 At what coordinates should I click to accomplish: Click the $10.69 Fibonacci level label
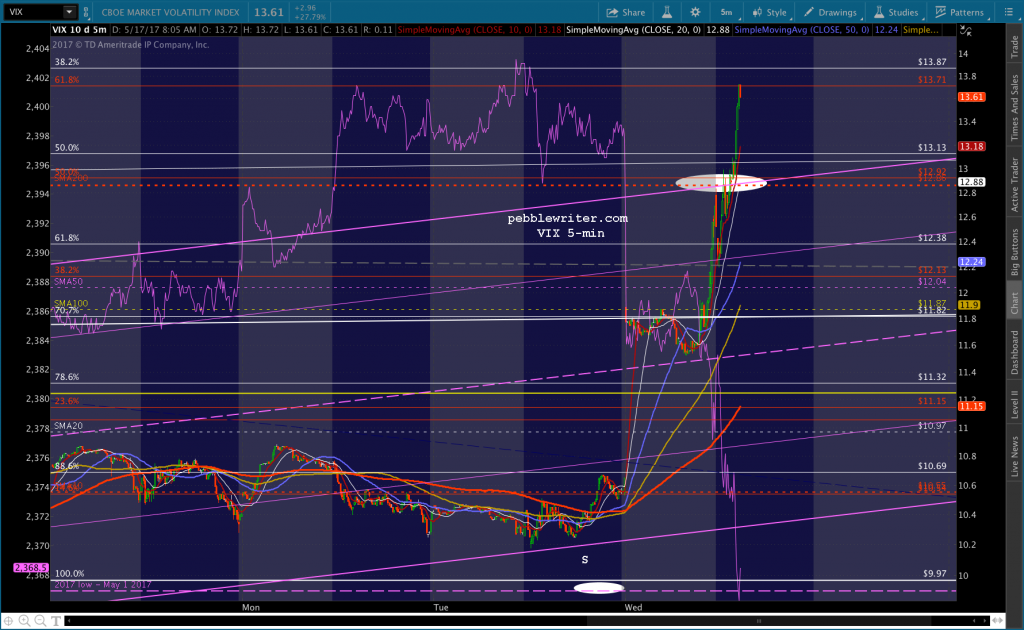(x=932, y=466)
